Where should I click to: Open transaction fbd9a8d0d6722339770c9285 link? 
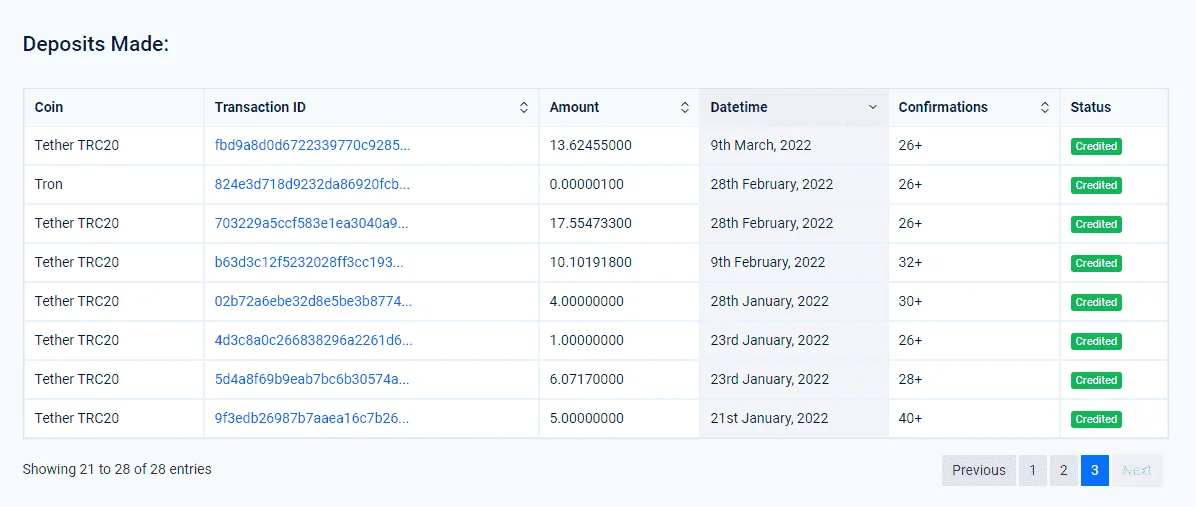(x=312, y=146)
